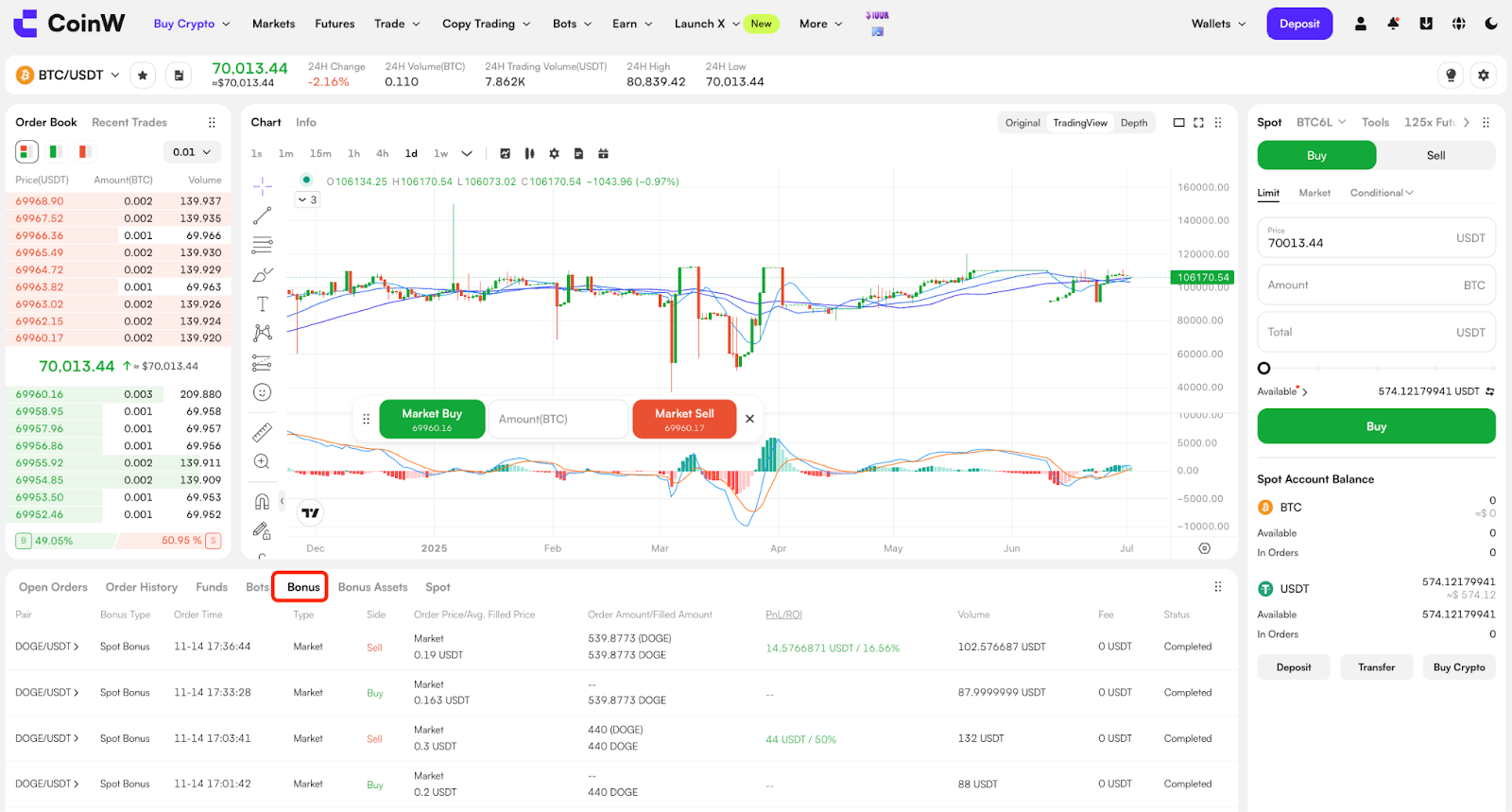Screen dimensions: 1512x812
Task: Switch order form to Buy side
Action: (1316, 155)
